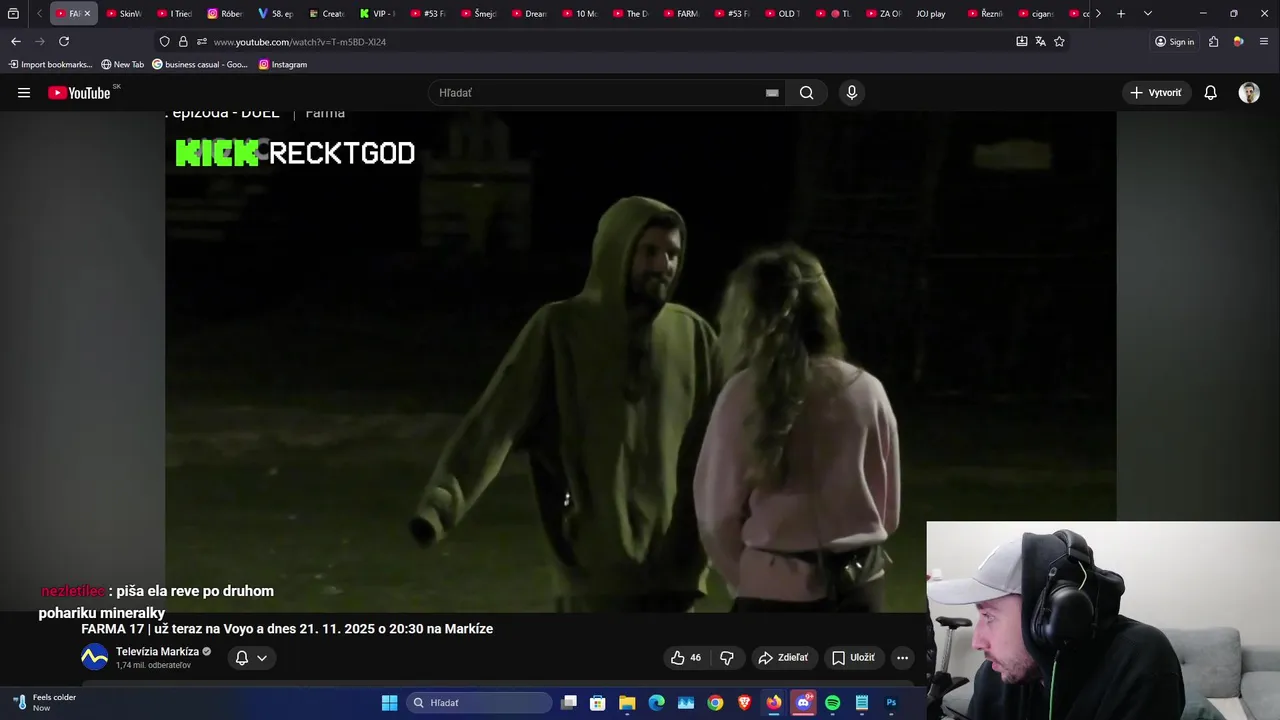Open the YouTube guide hamburger menu
This screenshot has height=720, width=1280.
coord(24,93)
